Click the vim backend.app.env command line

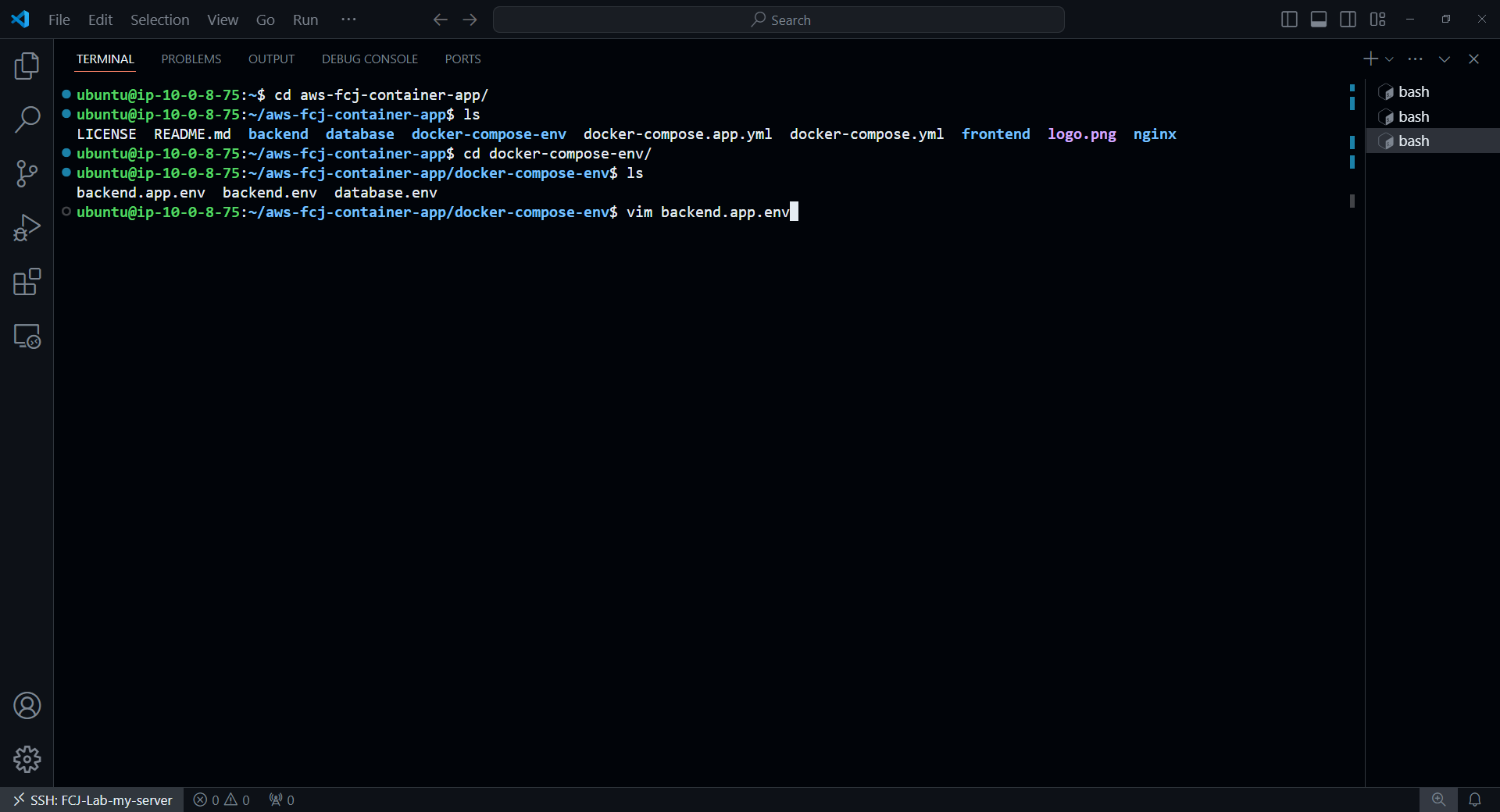(x=708, y=212)
